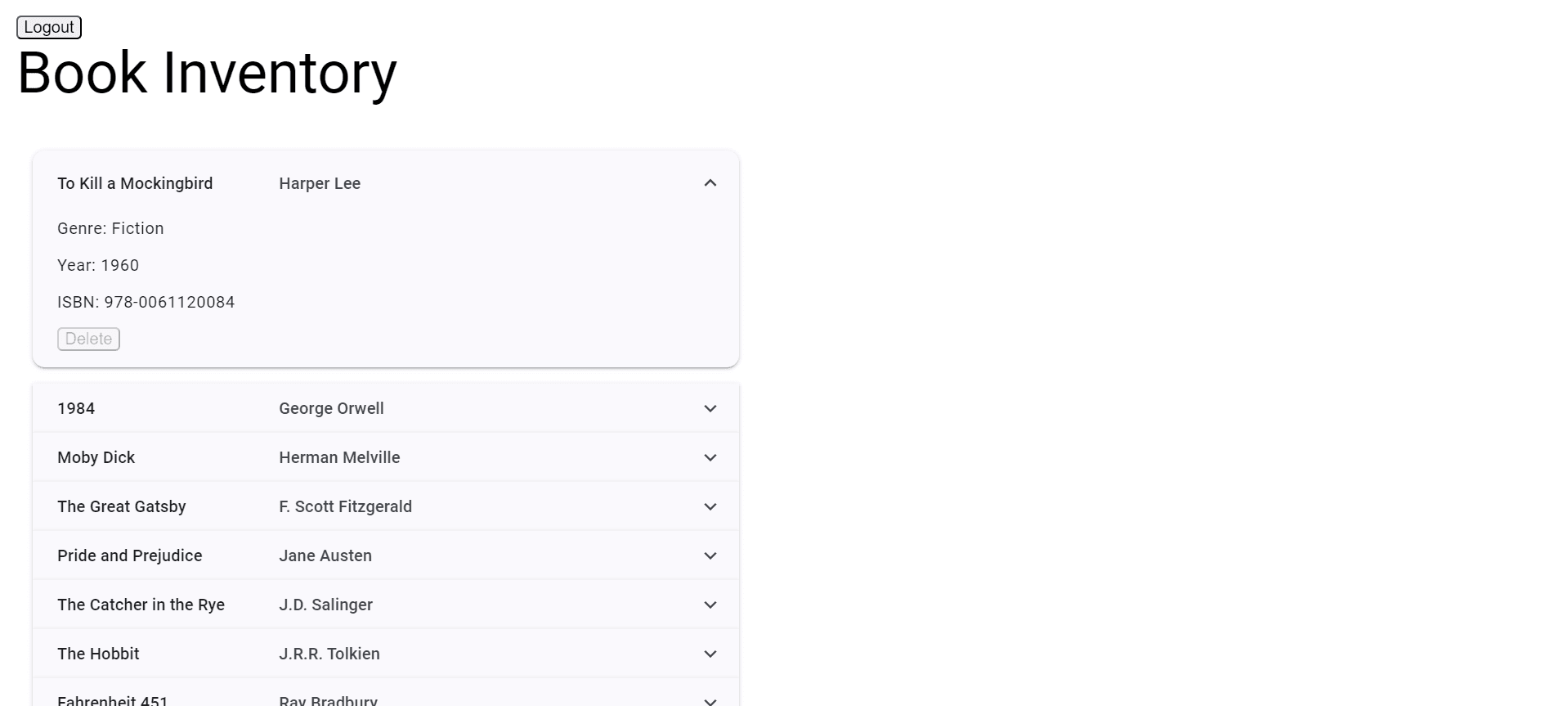The image size is (1568, 706).
Task: Click the Delete button for Mockingbird
Action: 88,339
